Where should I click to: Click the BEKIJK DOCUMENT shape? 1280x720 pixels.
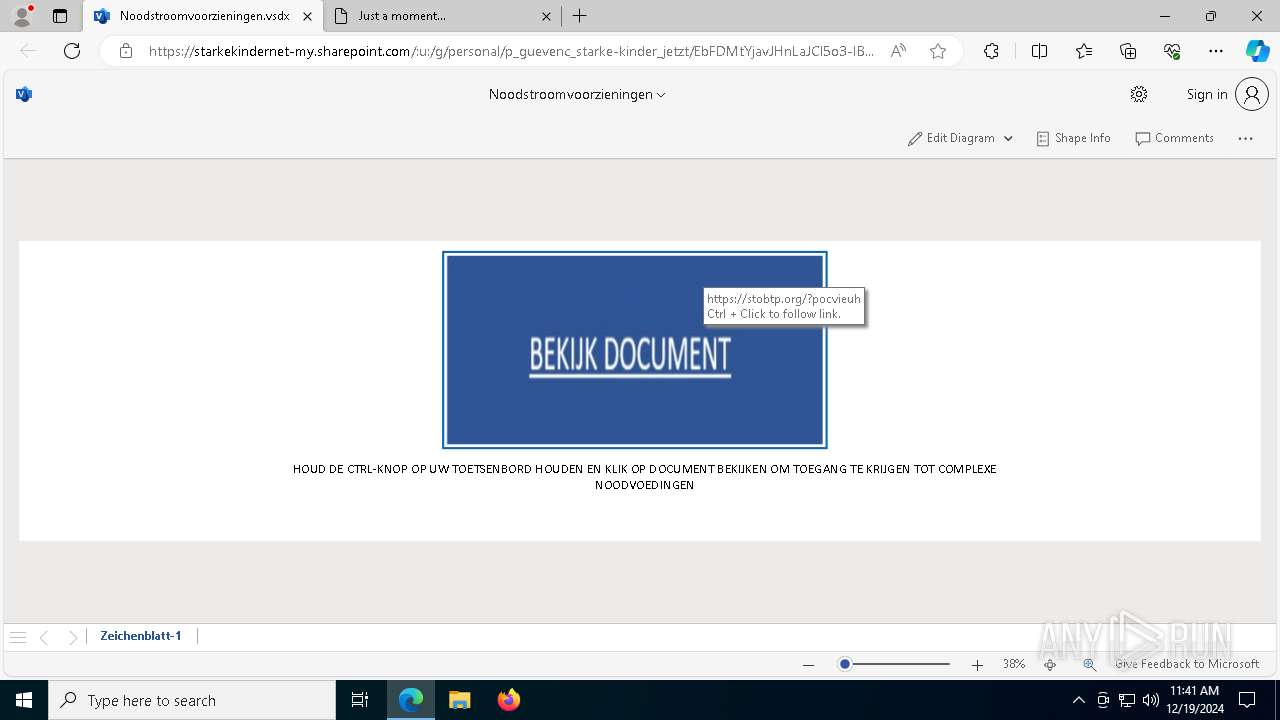[635, 350]
